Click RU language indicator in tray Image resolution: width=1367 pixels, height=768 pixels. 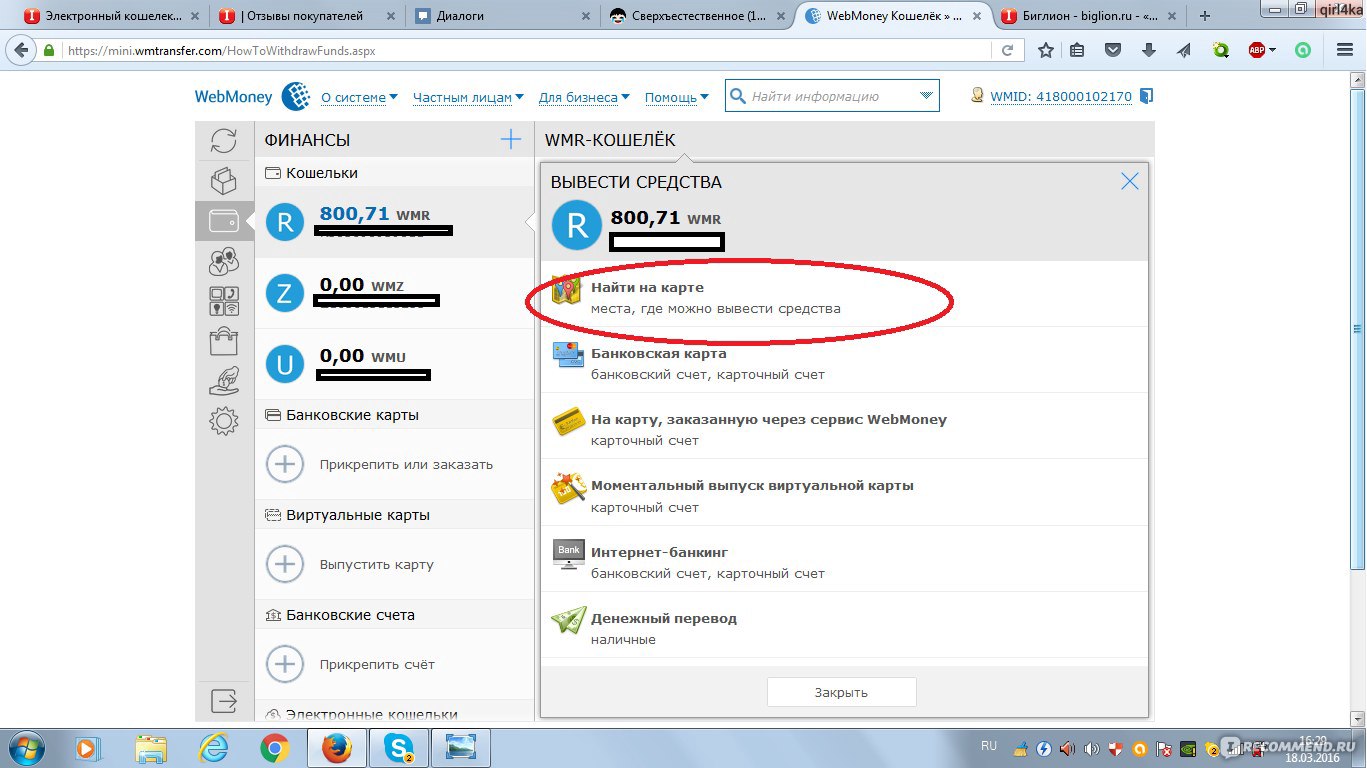pyautogui.click(x=989, y=746)
